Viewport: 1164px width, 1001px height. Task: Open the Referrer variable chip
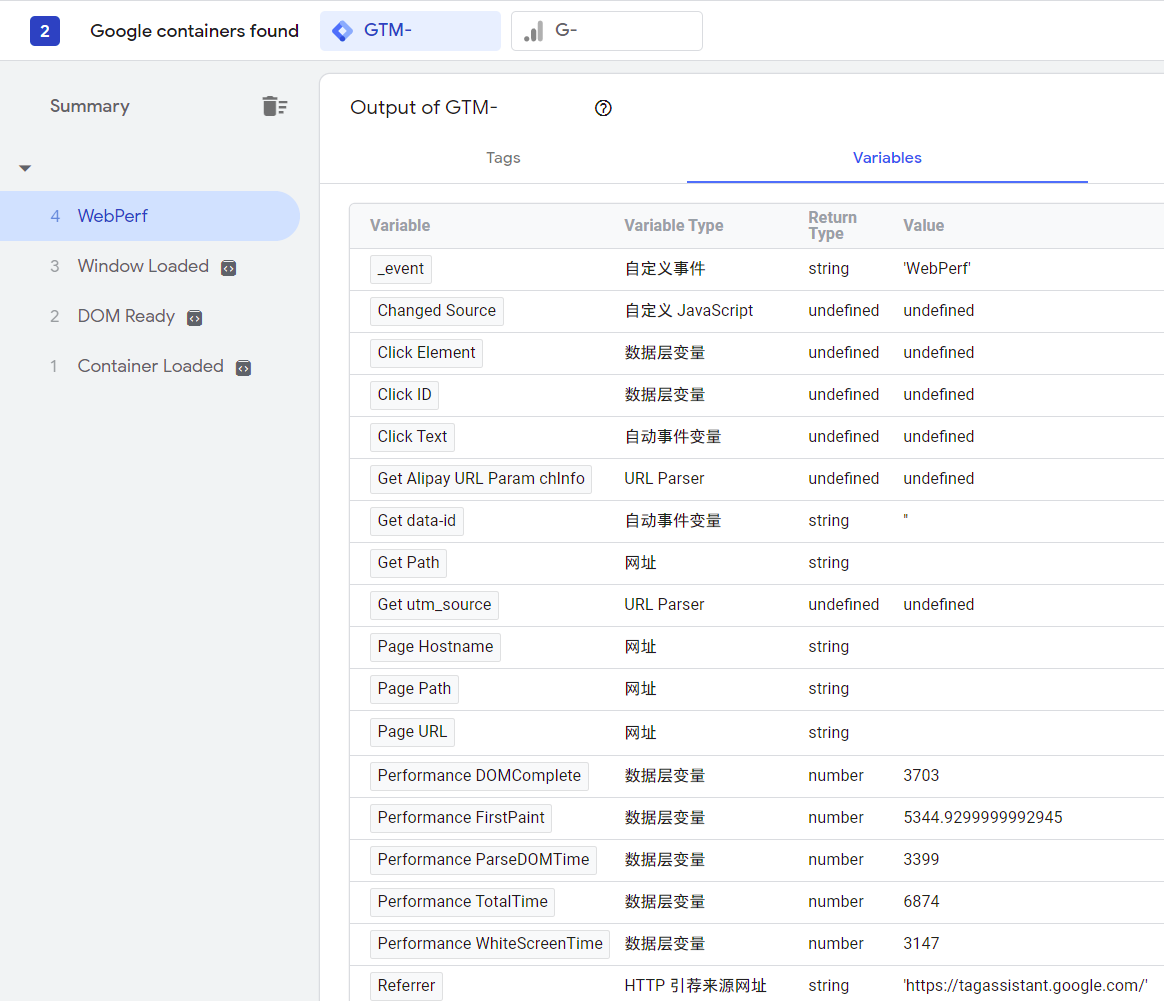(406, 986)
